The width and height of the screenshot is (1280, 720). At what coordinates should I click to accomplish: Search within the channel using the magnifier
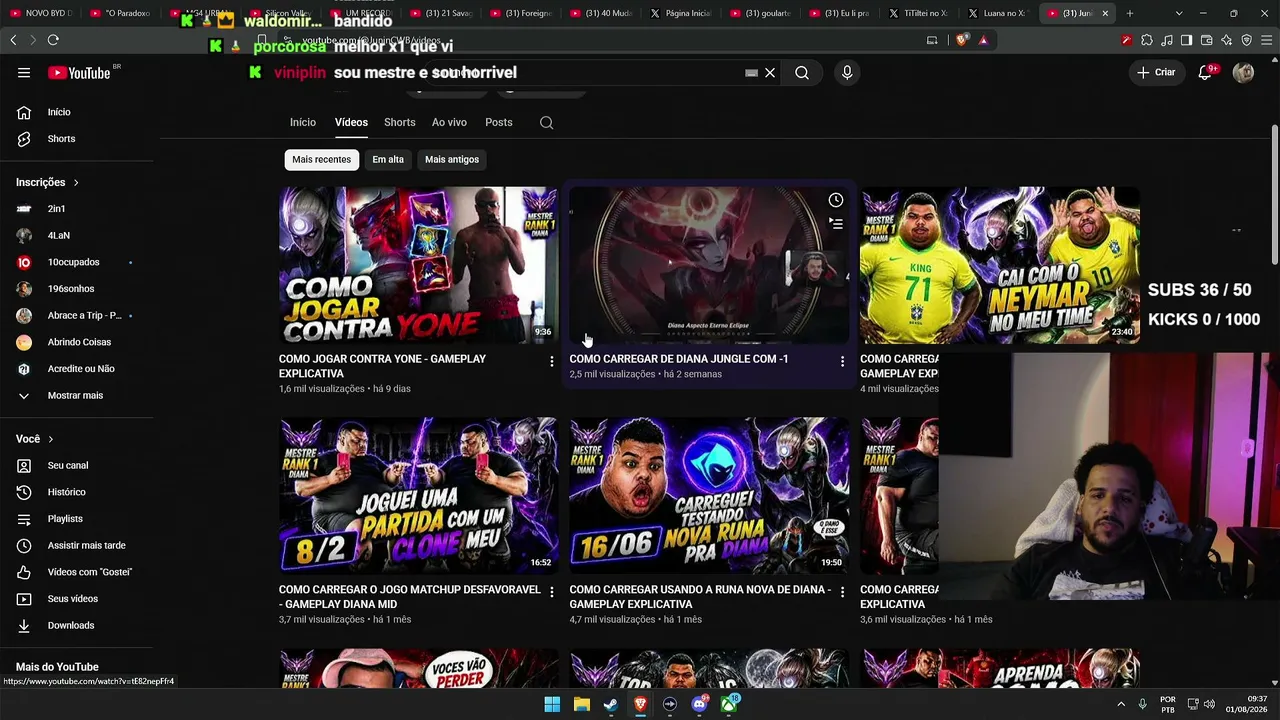[546, 122]
